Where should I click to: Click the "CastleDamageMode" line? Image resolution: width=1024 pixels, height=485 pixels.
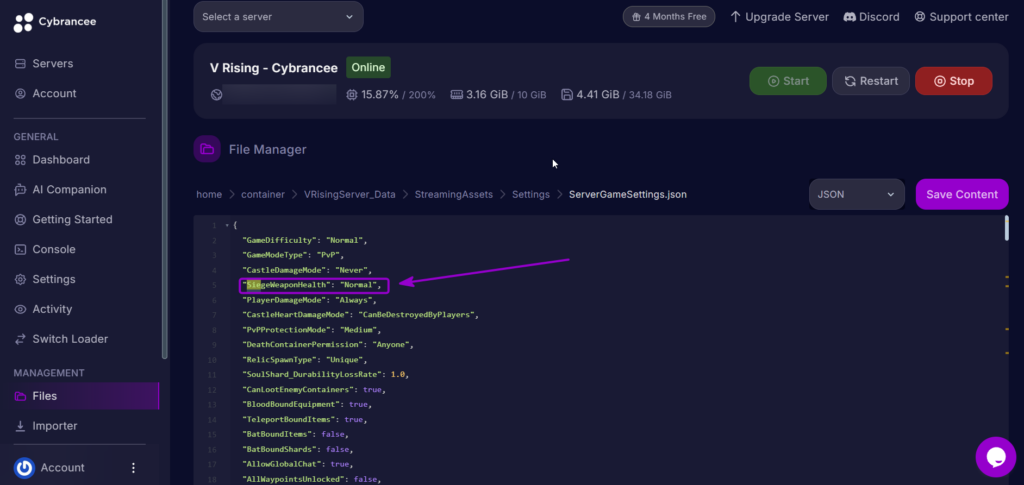tap(307, 270)
